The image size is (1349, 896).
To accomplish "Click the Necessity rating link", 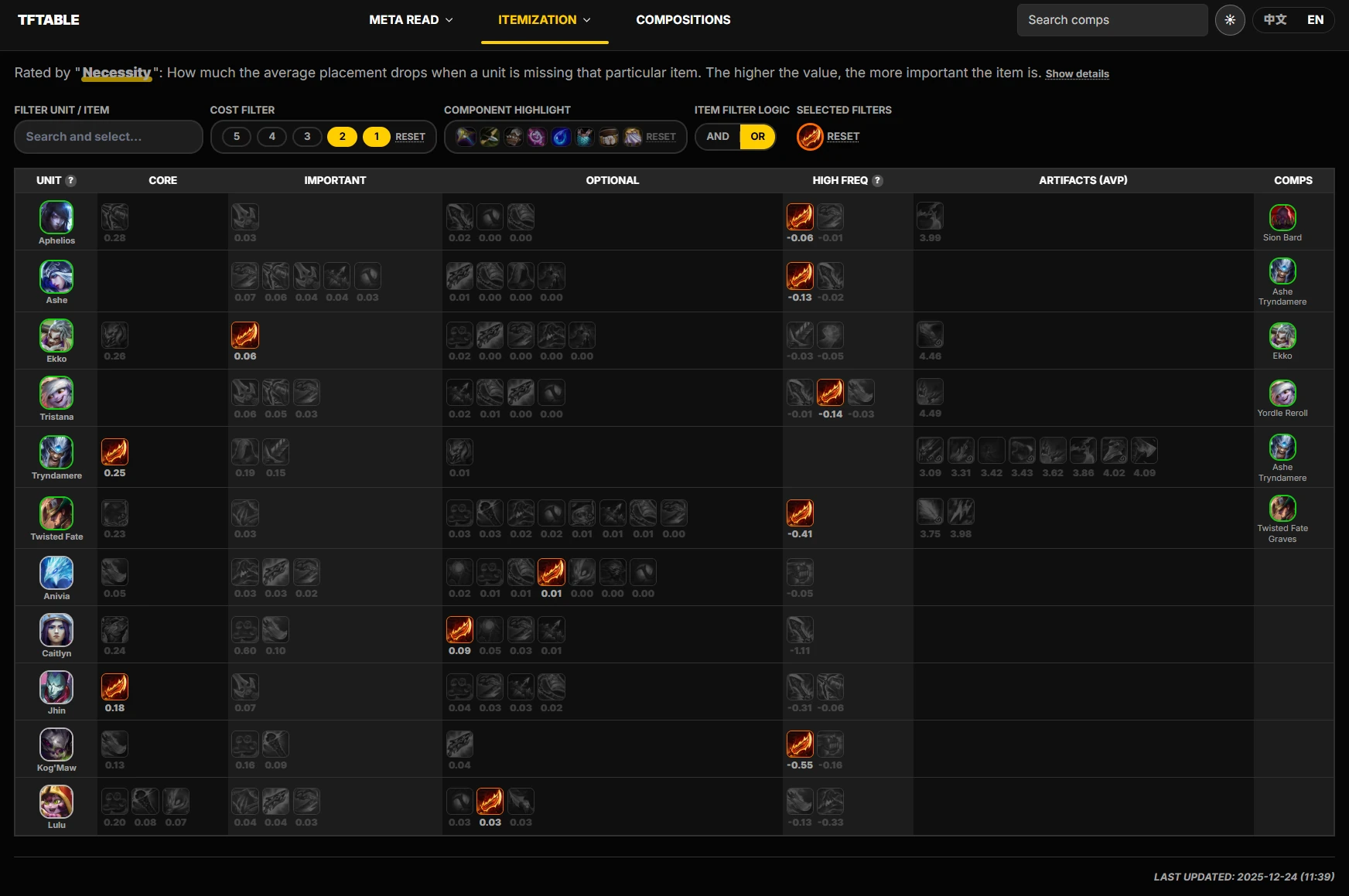I will (x=117, y=73).
